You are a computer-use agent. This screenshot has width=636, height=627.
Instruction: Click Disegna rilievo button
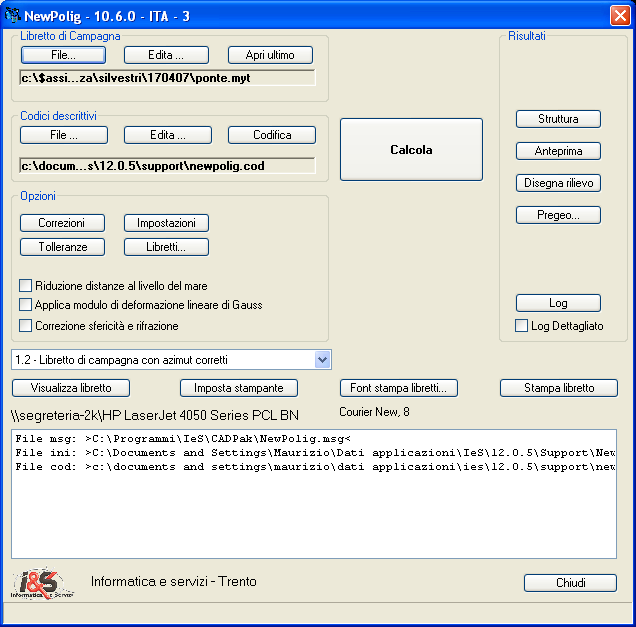pyautogui.click(x=558, y=183)
